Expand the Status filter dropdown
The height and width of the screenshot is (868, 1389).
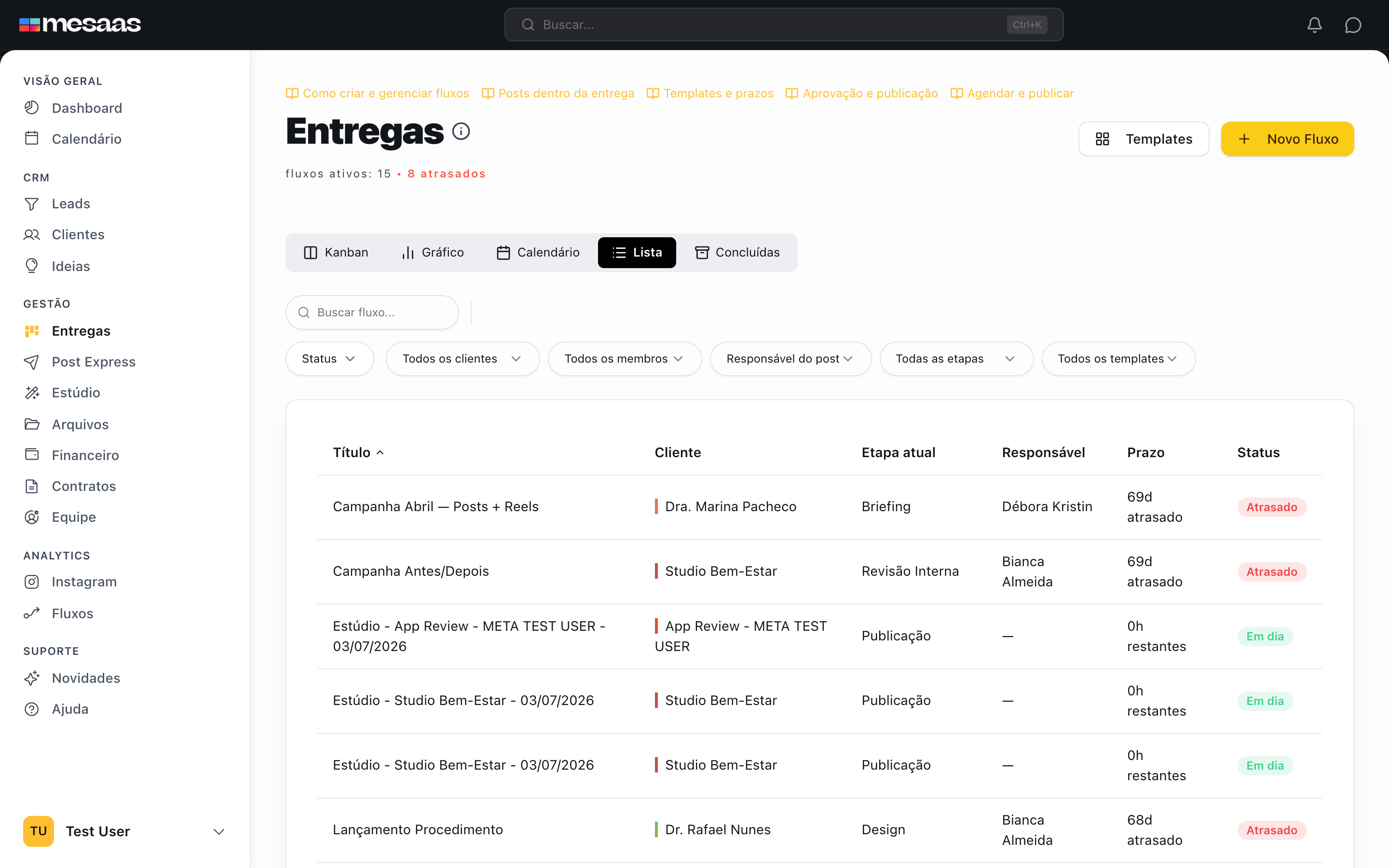329,359
